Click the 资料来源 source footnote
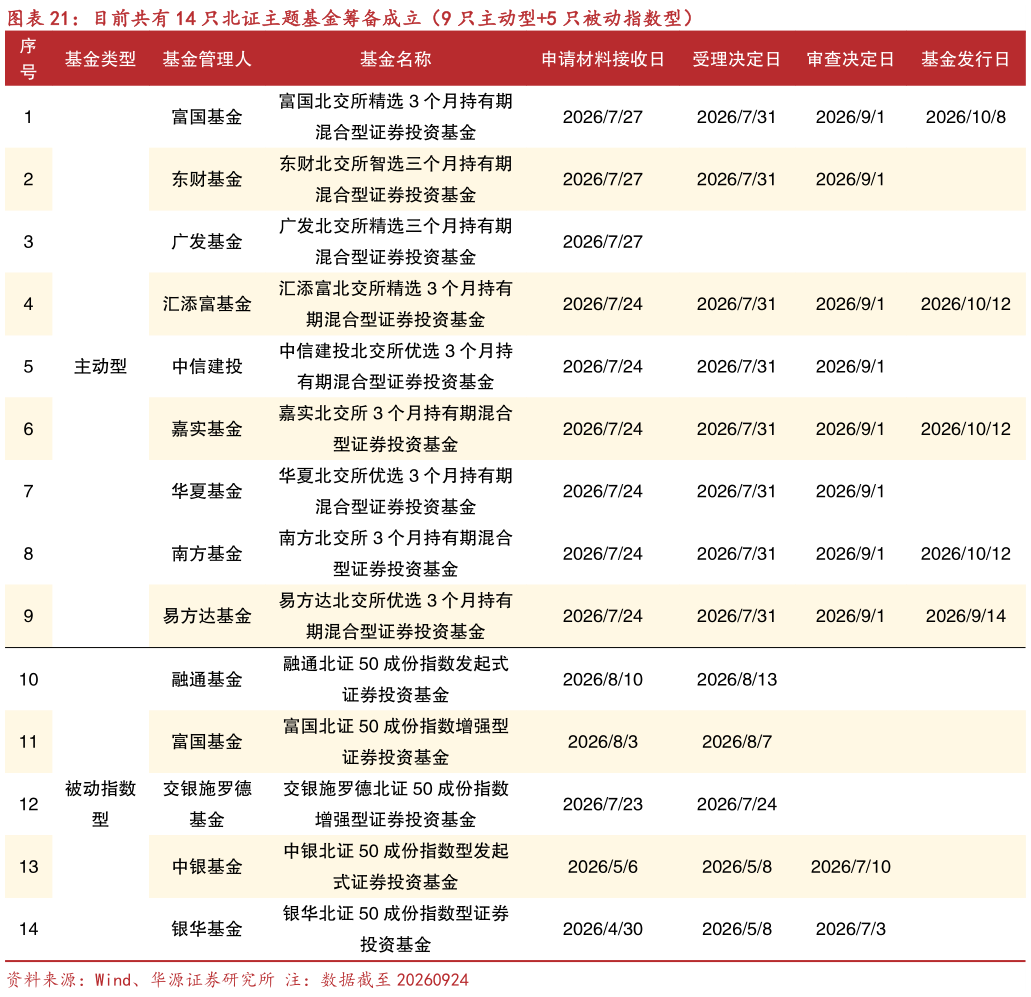1031x997 pixels. click(x=237, y=980)
